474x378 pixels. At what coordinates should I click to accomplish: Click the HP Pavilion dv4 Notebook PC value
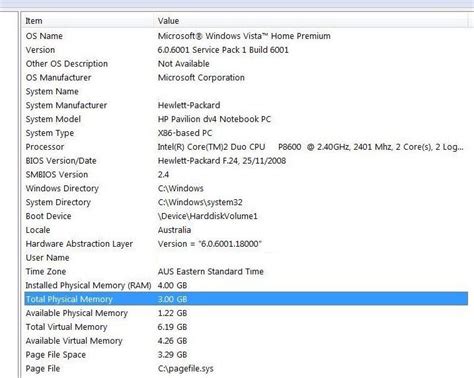click(214, 119)
